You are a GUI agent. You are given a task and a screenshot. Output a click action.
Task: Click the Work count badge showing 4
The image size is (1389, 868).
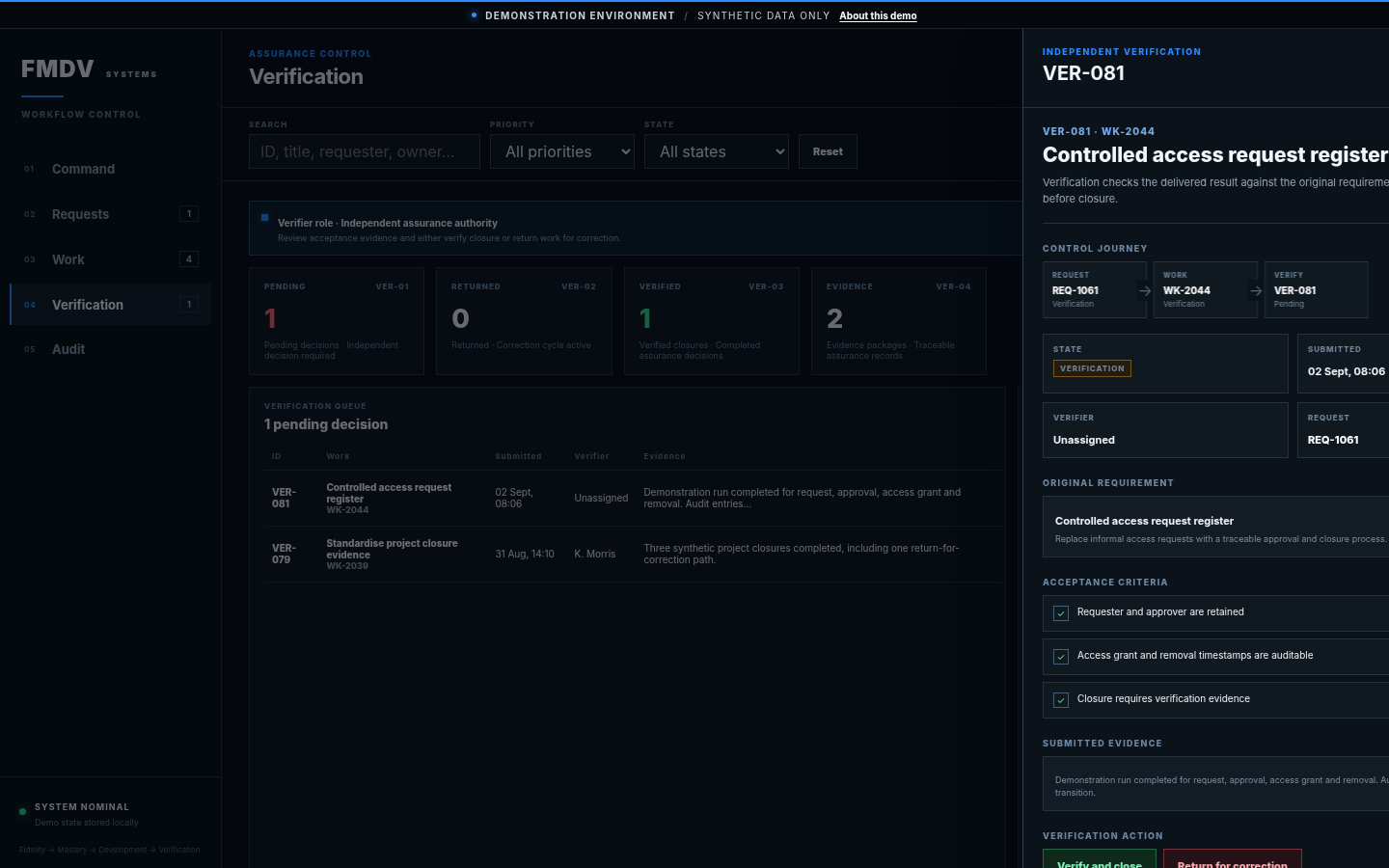189,259
